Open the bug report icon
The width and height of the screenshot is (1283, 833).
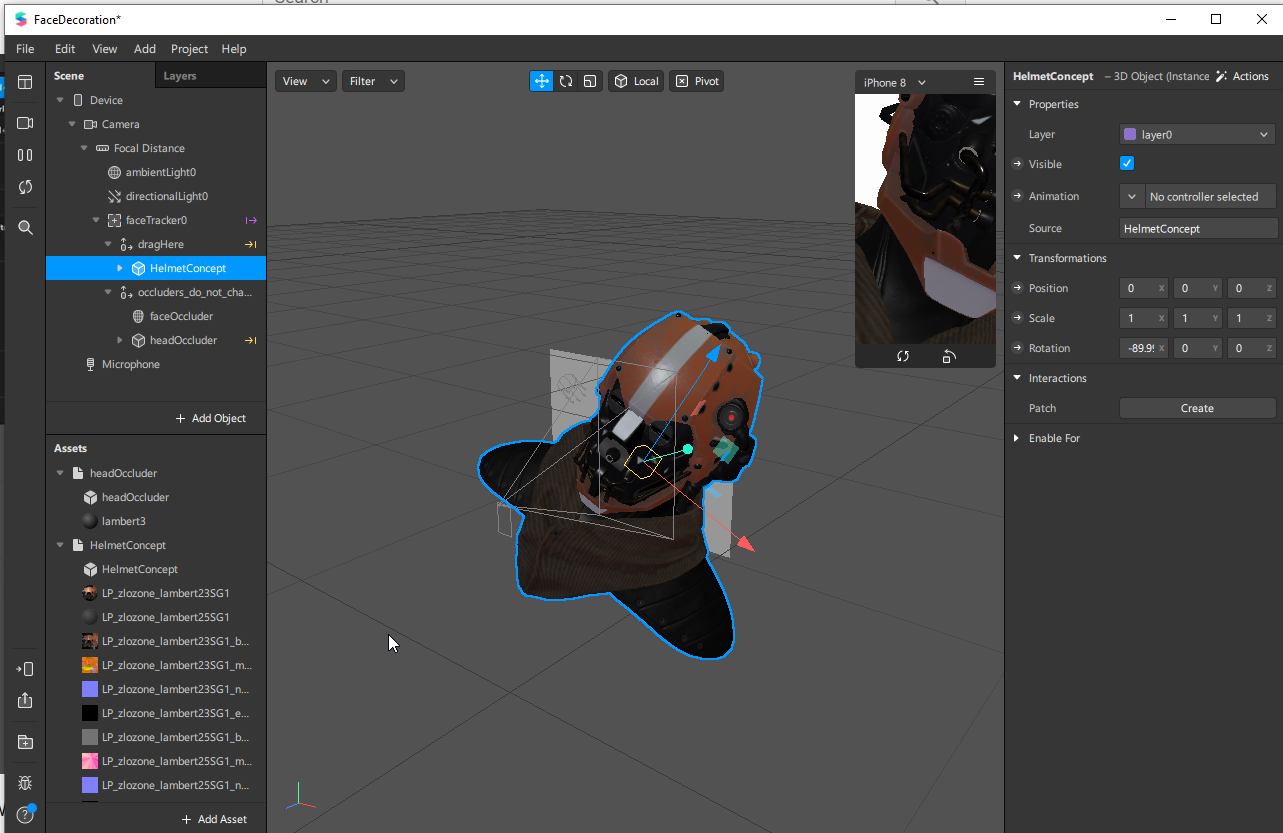[25, 783]
